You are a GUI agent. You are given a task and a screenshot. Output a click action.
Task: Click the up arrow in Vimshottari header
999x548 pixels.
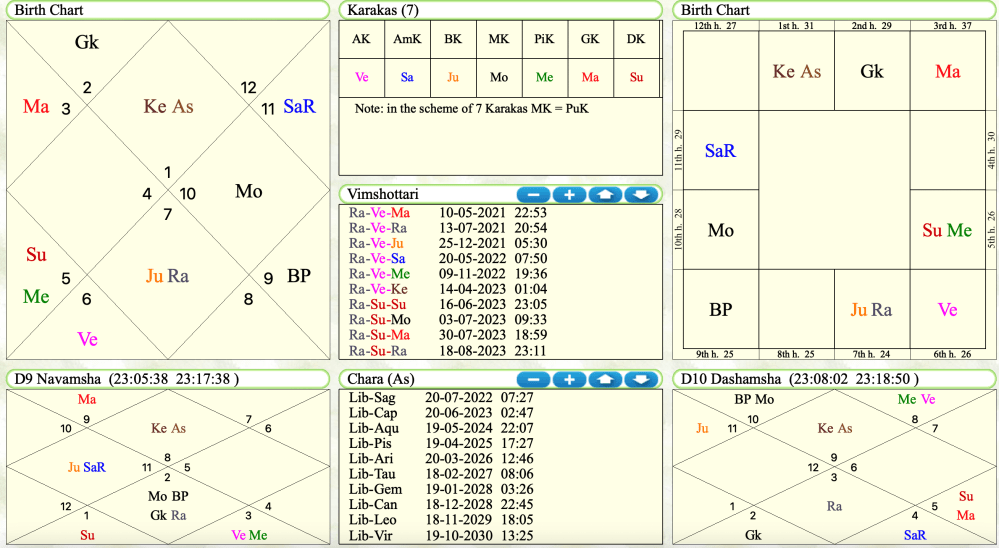(x=605, y=194)
